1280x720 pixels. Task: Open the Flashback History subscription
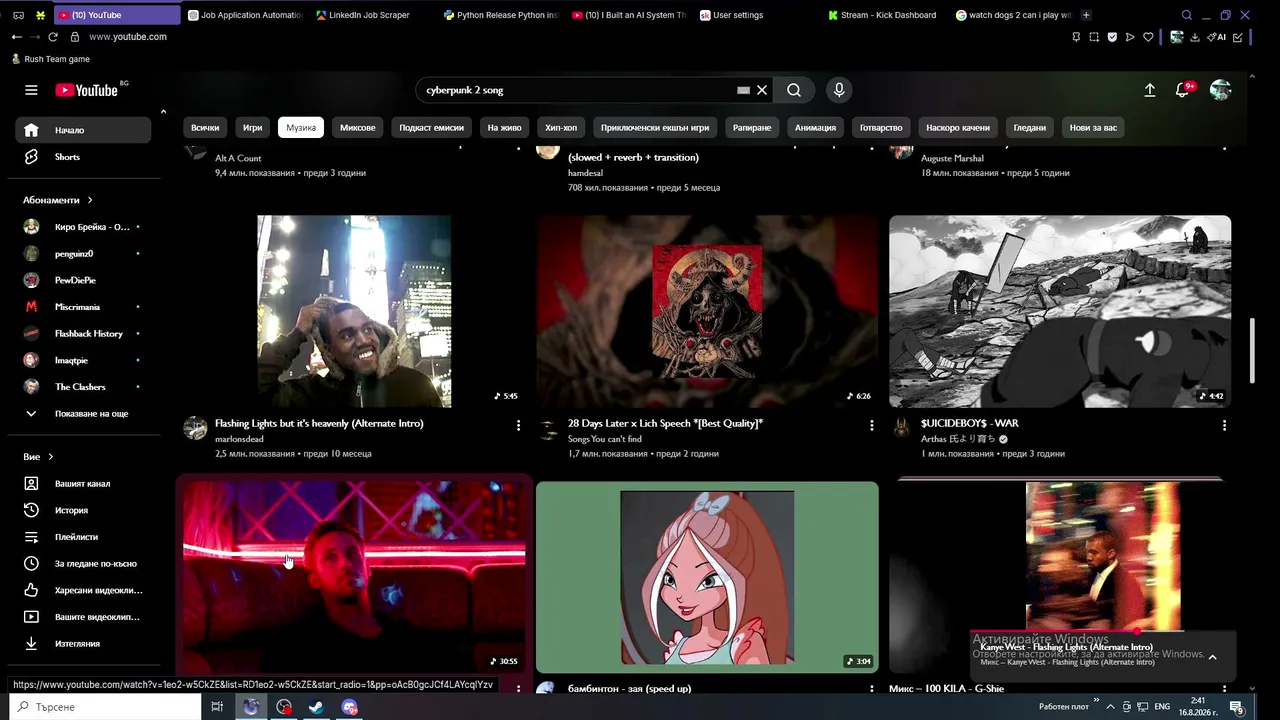(83, 334)
